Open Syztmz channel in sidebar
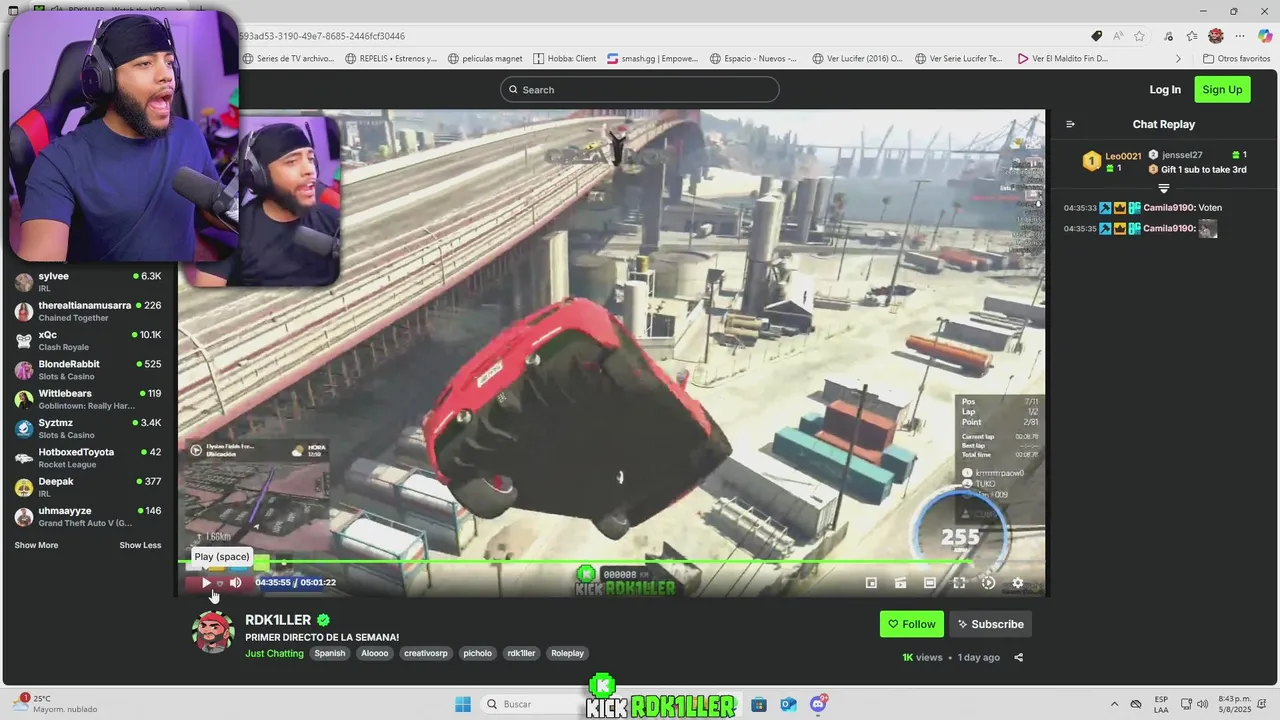Viewport: 1280px width, 720px height. point(88,428)
